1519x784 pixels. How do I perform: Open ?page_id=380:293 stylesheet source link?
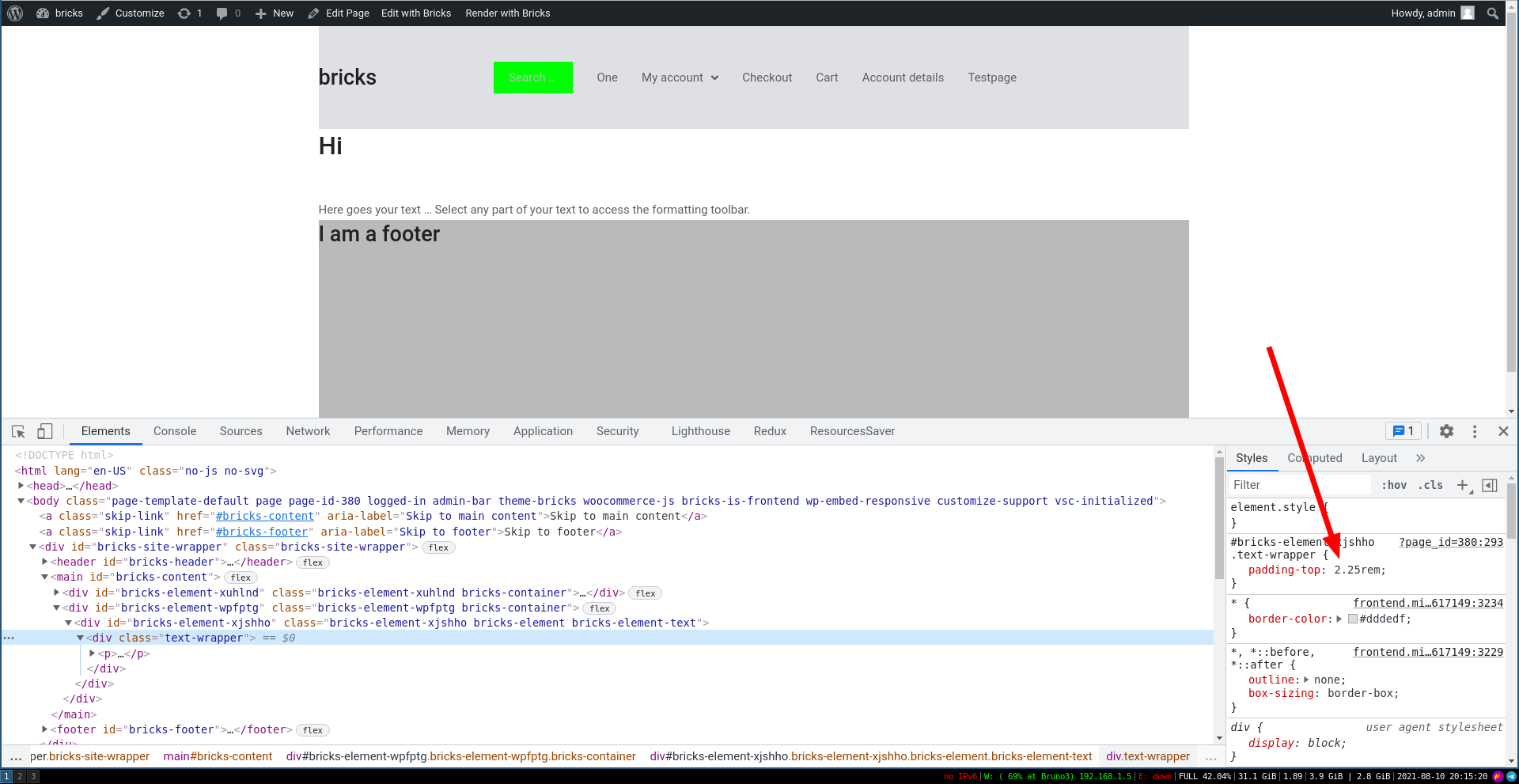1451,542
